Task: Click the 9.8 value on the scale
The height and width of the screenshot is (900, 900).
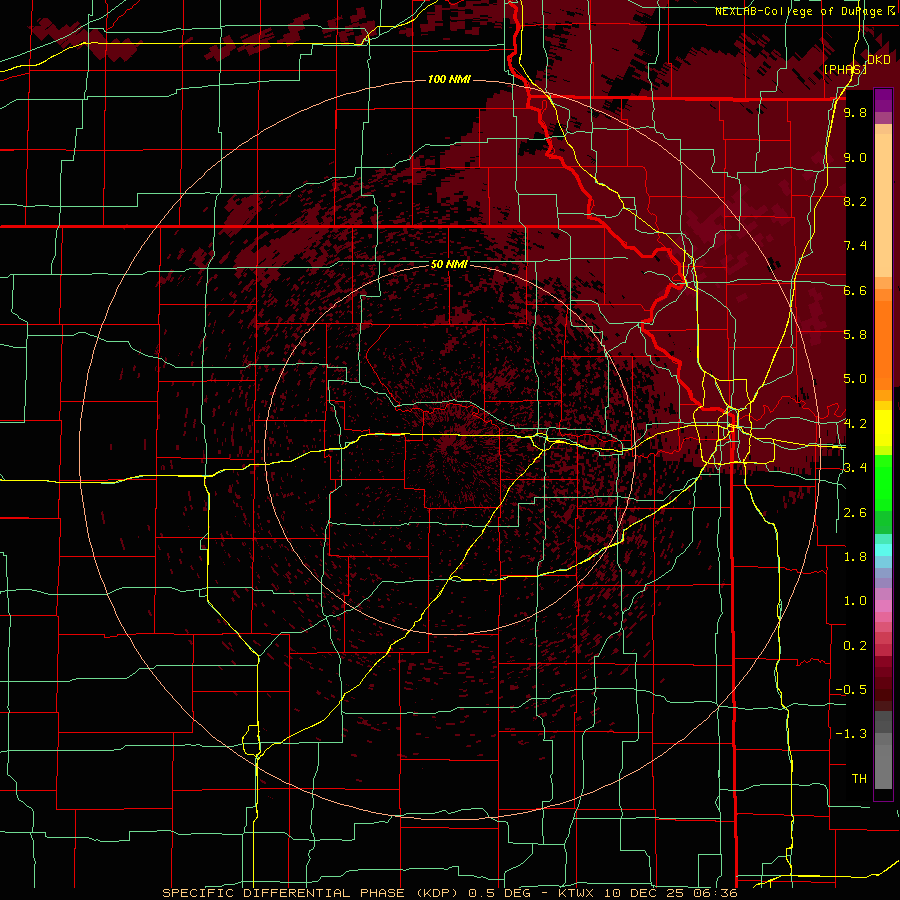Action: (855, 113)
